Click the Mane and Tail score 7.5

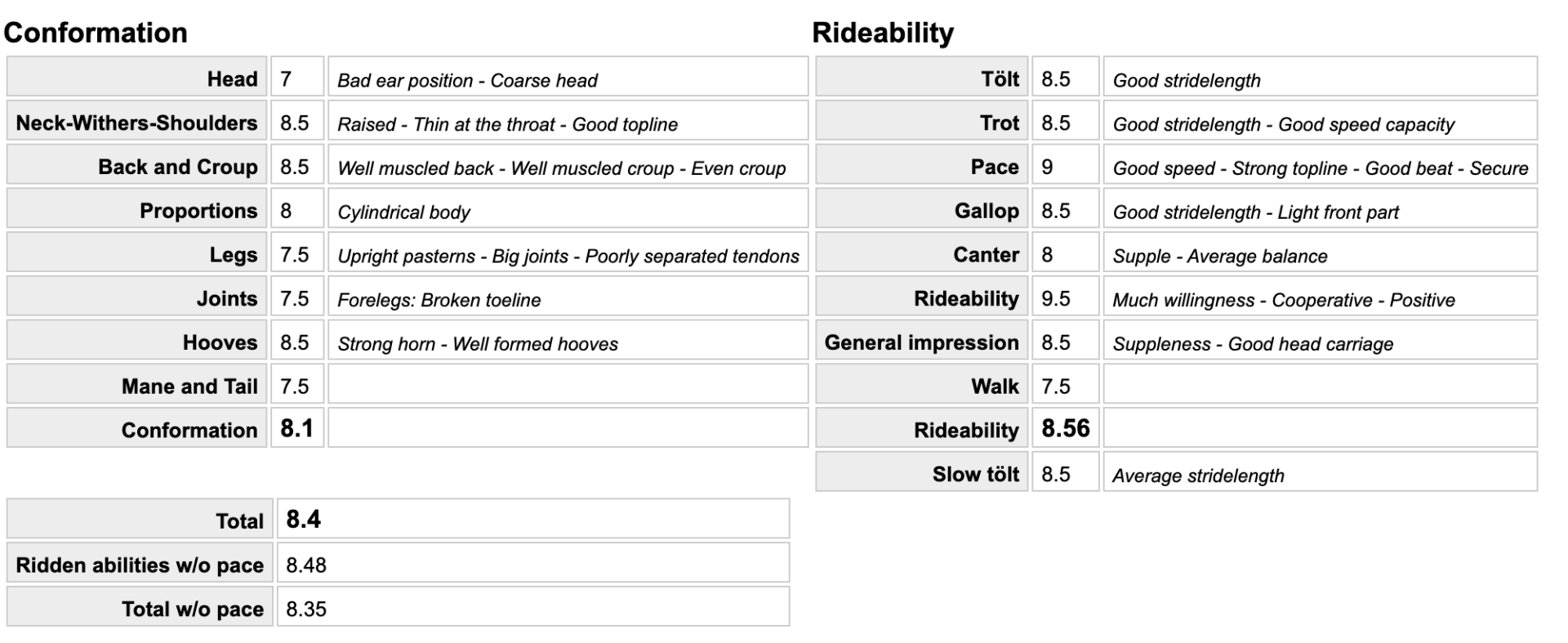click(295, 386)
